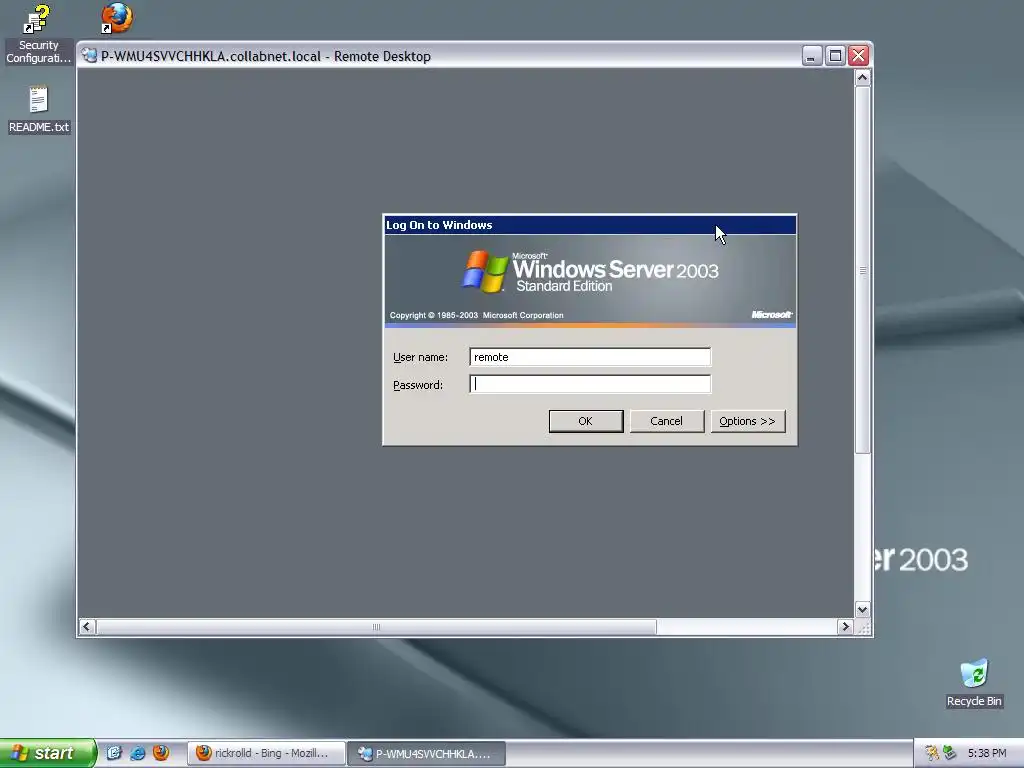Launch Internet Explorer from quick launch
Screen dimensions: 1024x768
coord(137,753)
